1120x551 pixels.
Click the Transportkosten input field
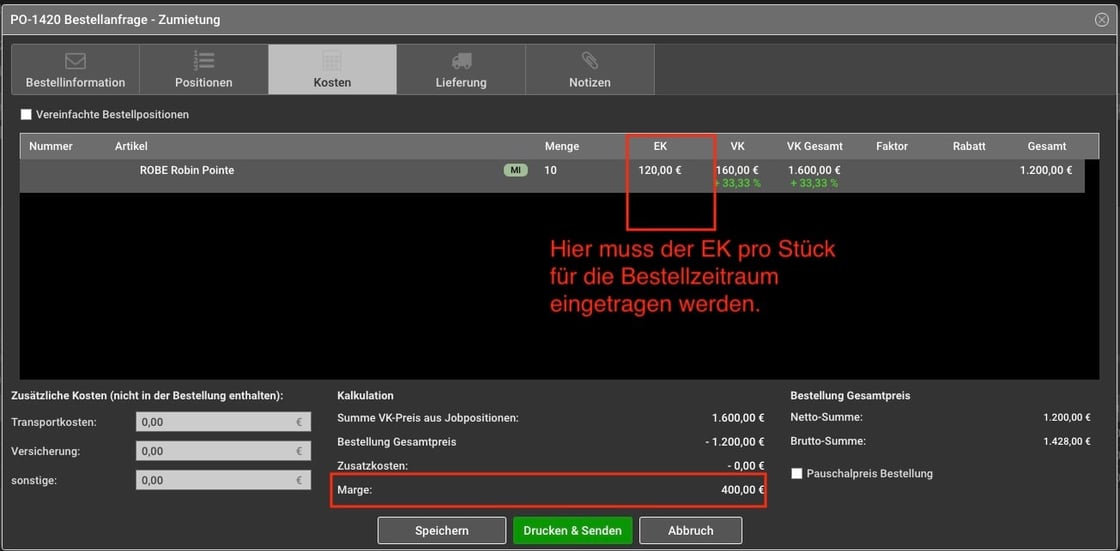point(222,423)
